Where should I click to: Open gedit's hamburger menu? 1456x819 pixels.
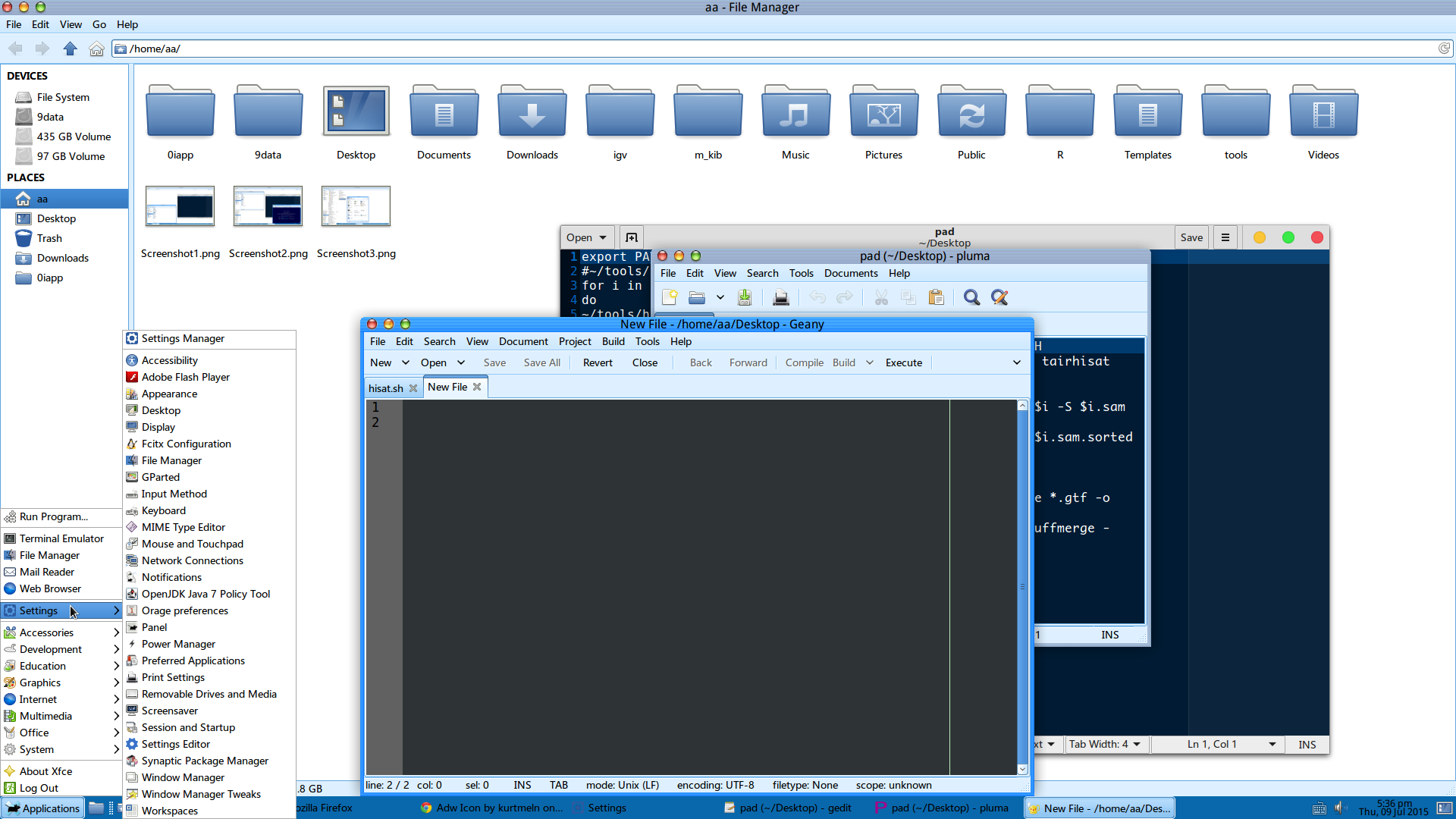(1225, 237)
